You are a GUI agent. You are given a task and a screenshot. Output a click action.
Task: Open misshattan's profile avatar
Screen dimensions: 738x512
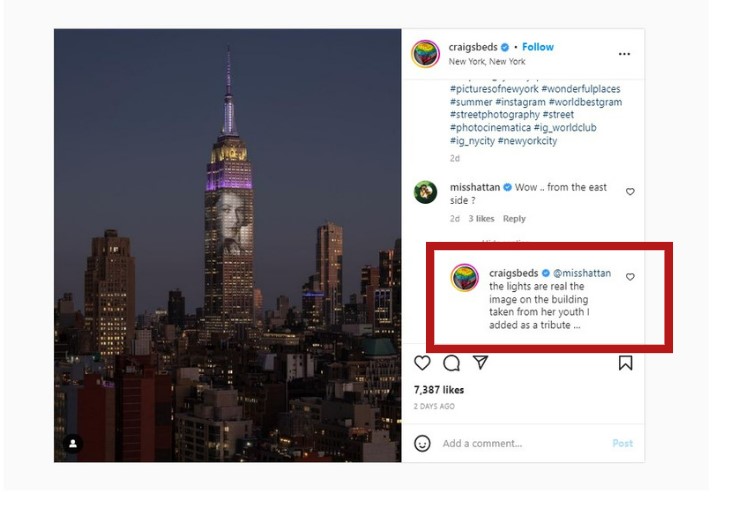coord(426,192)
